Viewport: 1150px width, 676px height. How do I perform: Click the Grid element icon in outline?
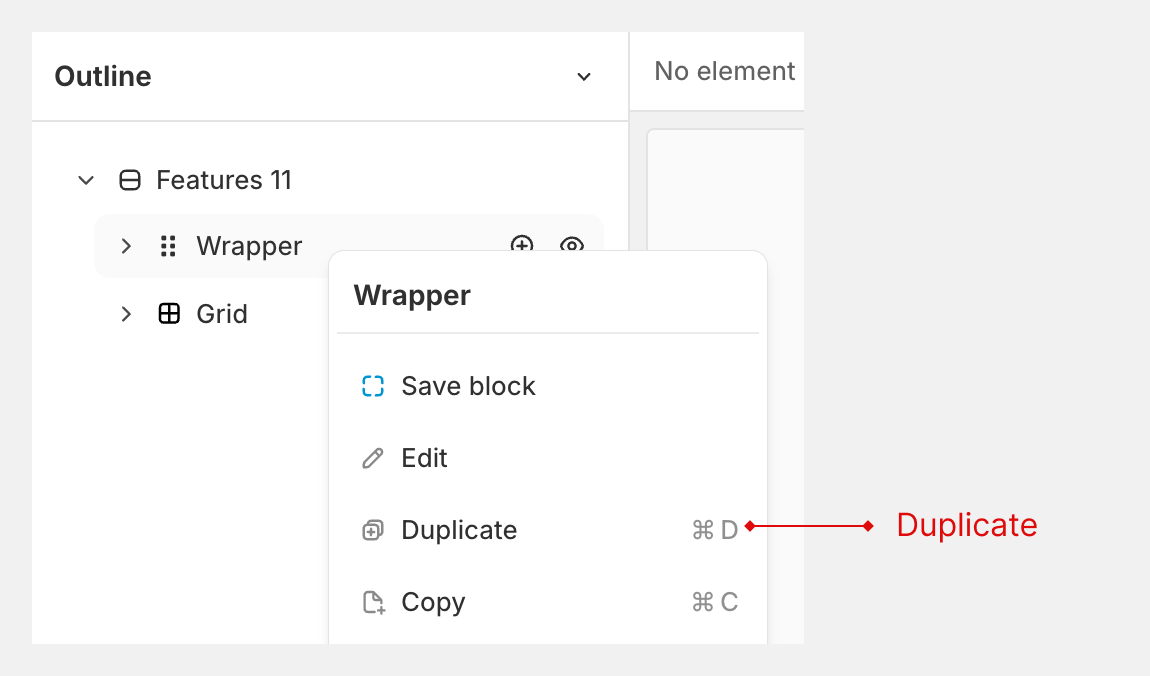170,313
